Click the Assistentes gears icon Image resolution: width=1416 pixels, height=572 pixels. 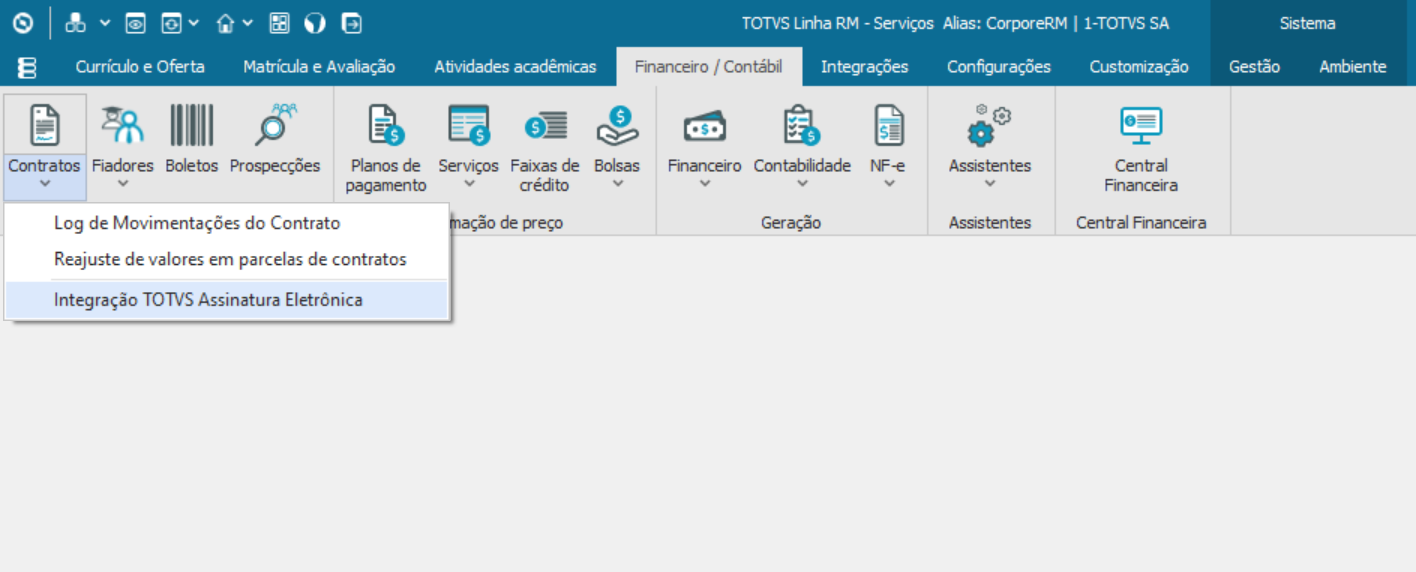990,126
